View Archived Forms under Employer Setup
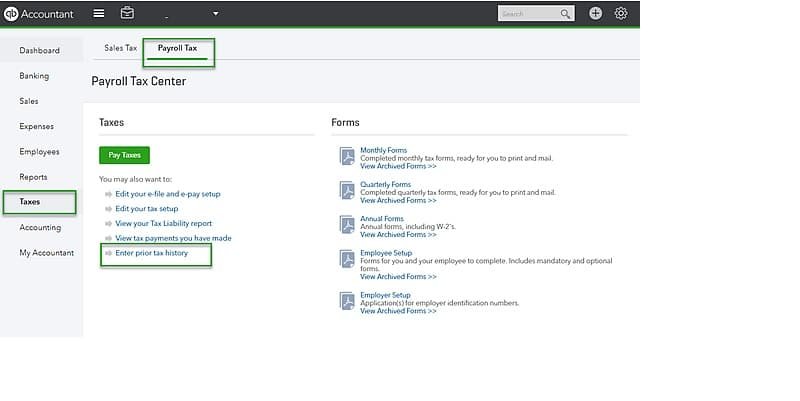Viewport: 800px width, 401px height. click(x=398, y=311)
